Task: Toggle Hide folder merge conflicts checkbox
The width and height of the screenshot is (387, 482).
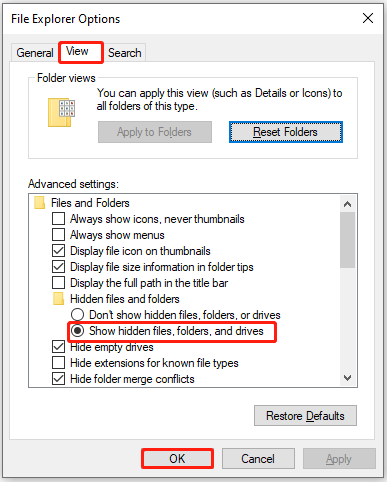Action: (59, 379)
